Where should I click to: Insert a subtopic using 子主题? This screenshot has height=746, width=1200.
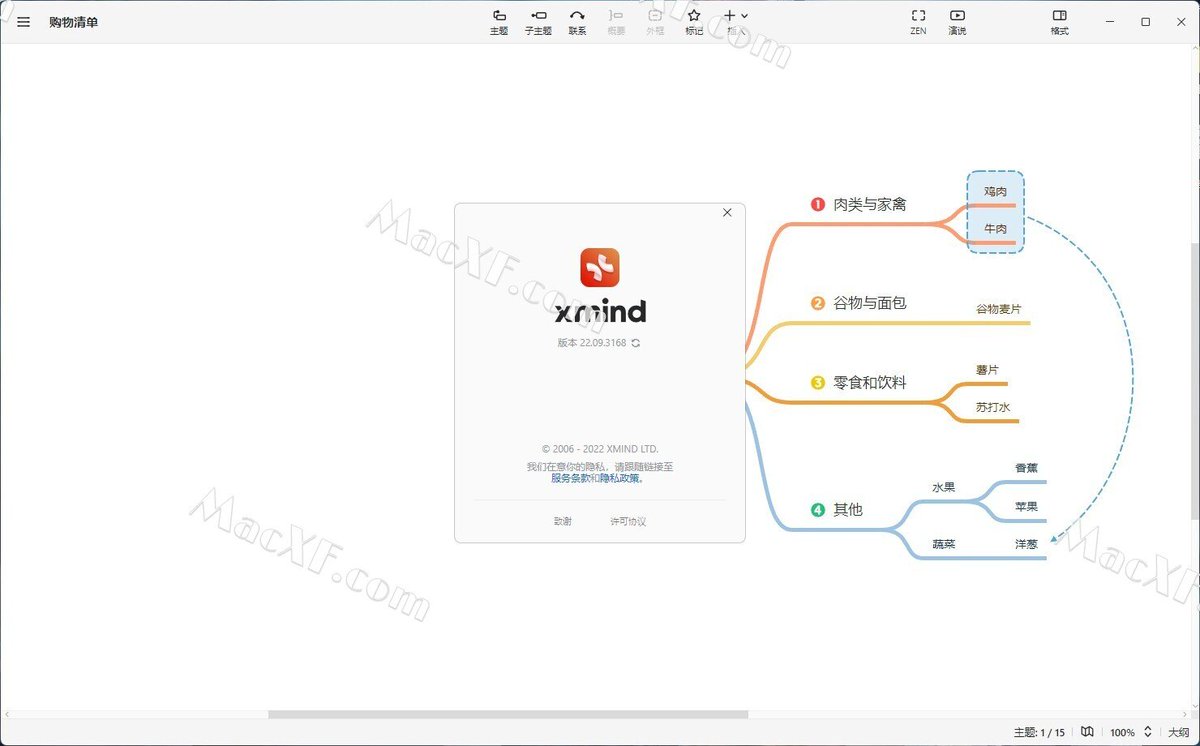538,21
